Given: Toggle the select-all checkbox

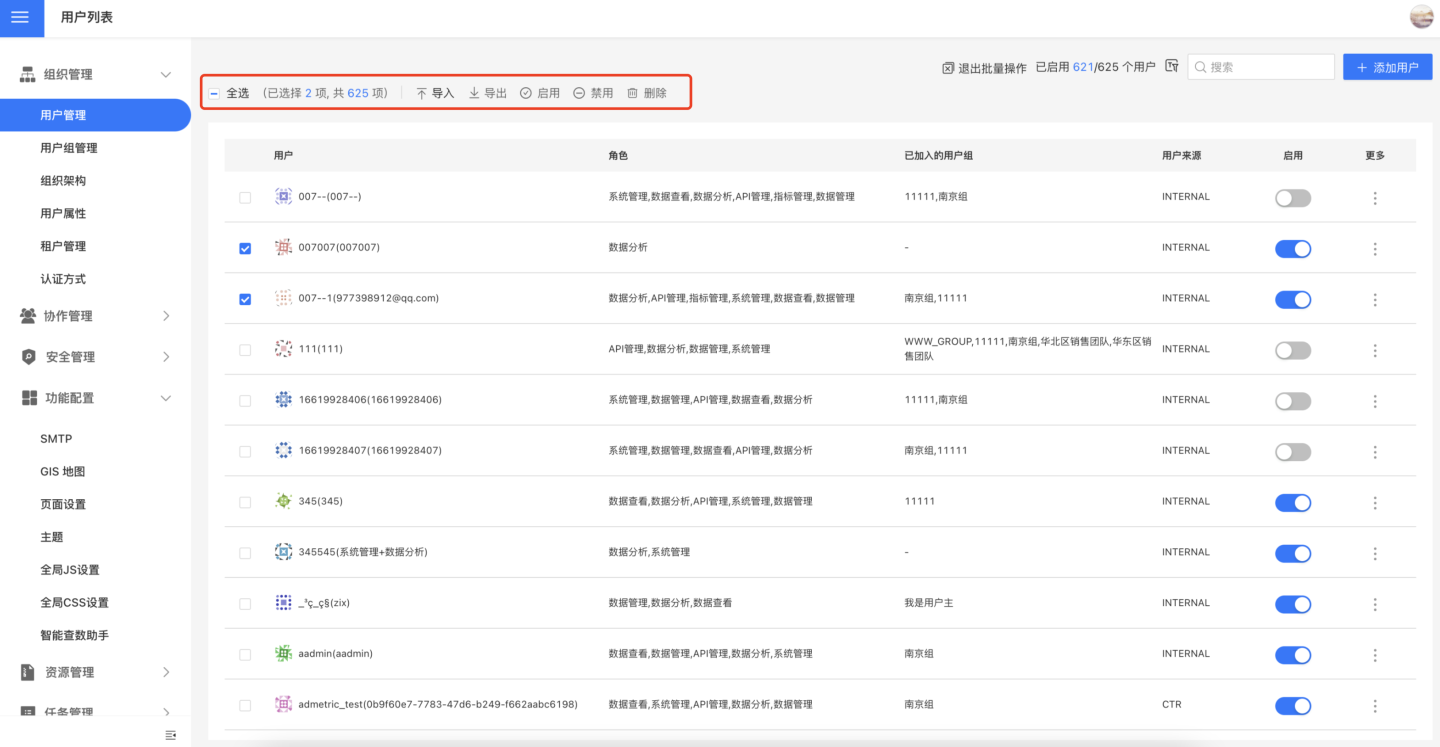Looking at the screenshot, I should [x=214, y=93].
